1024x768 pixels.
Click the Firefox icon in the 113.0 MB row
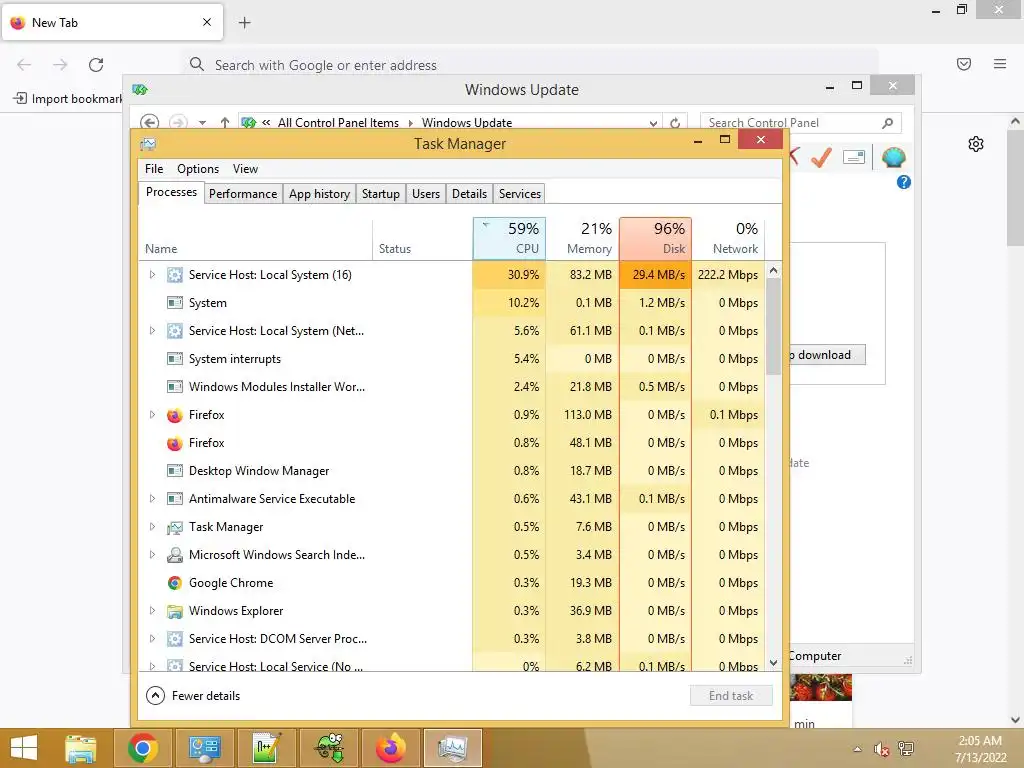click(174, 415)
